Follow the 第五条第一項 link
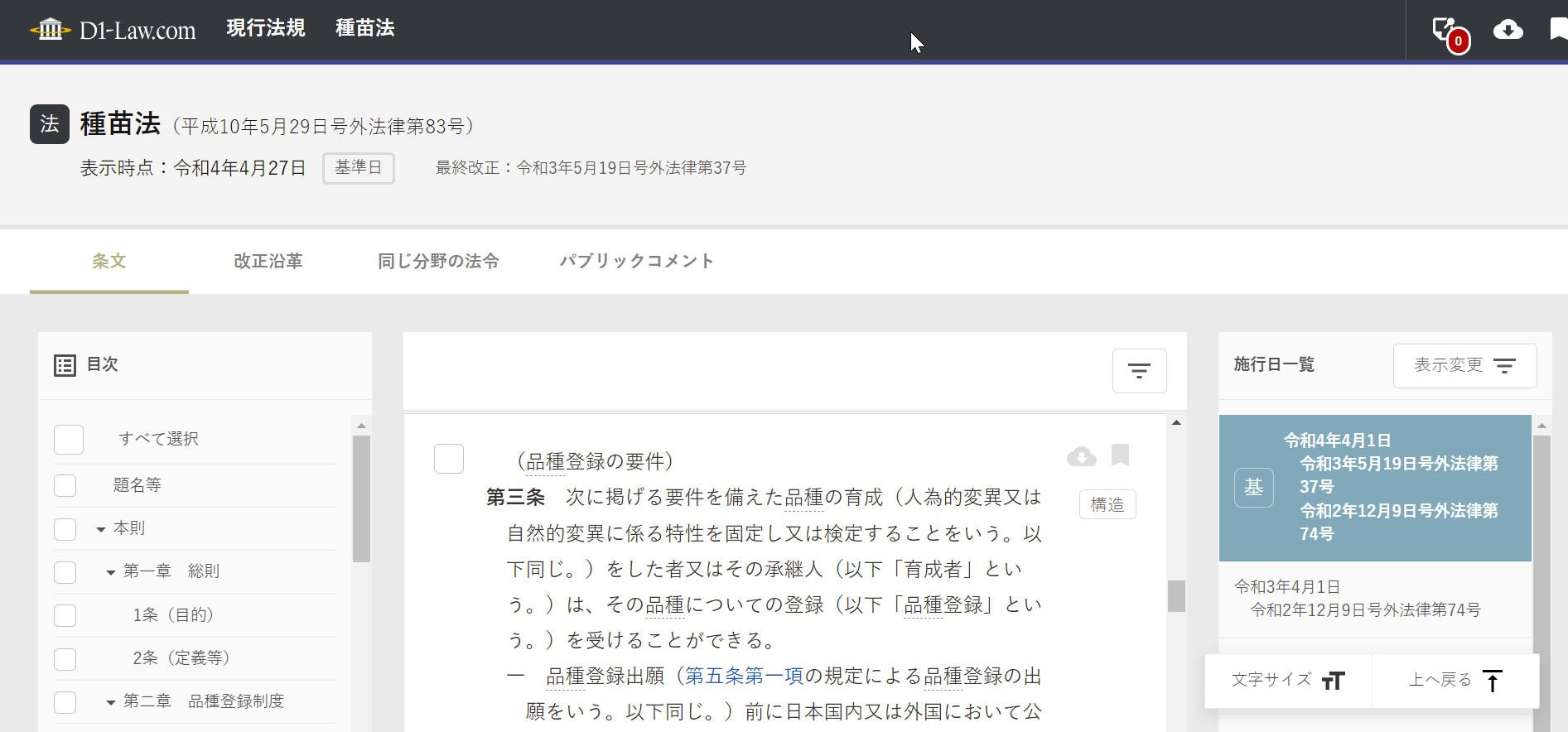1568x732 pixels. pyautogui.click(x=744, y=677)
